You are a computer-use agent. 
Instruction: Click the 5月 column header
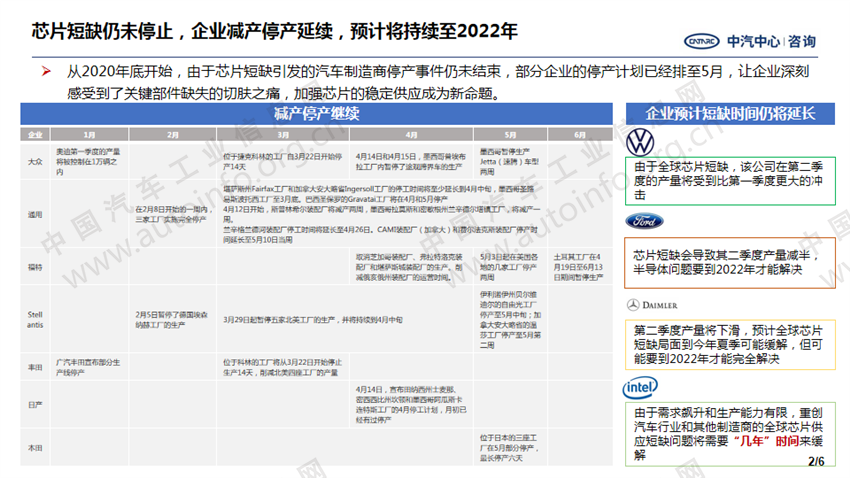click(x=510, y=134)
